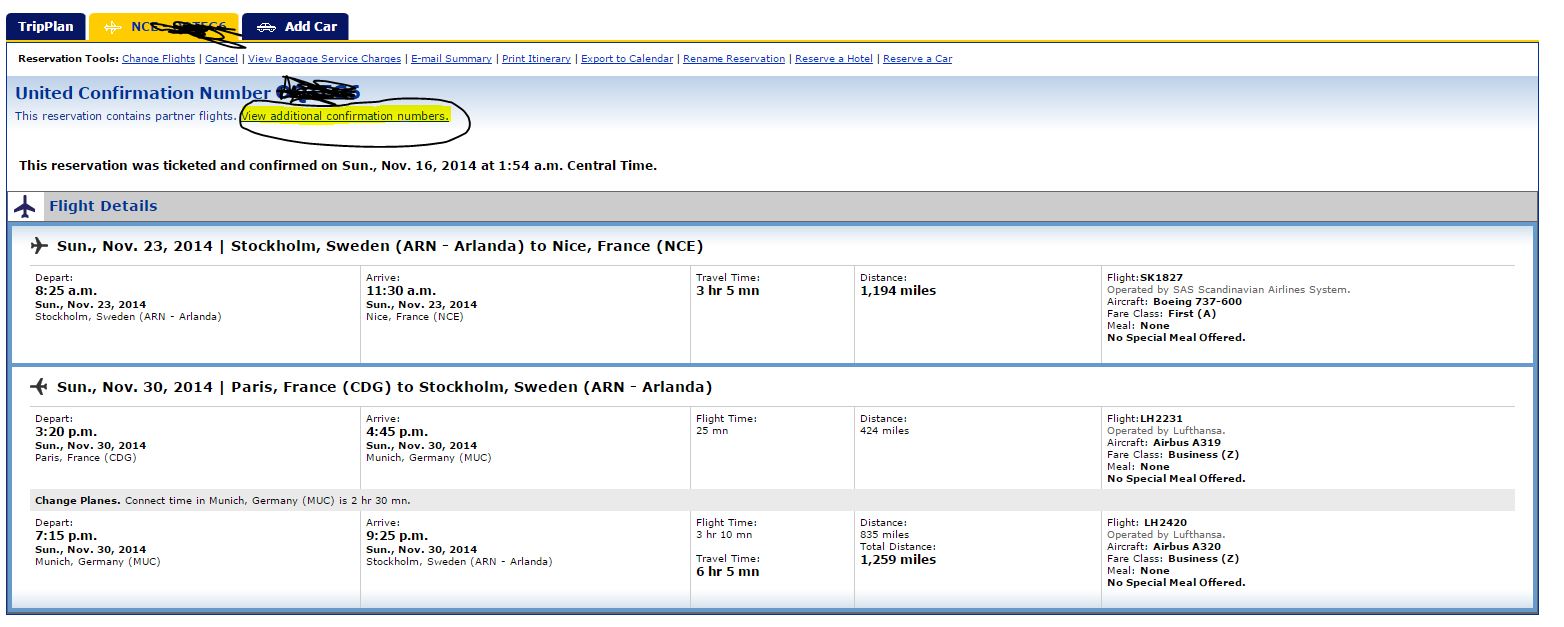This screenshot has width=1564, height=627.
Task: Click the car icon in the Add Car tab
Action: point(266,27)
